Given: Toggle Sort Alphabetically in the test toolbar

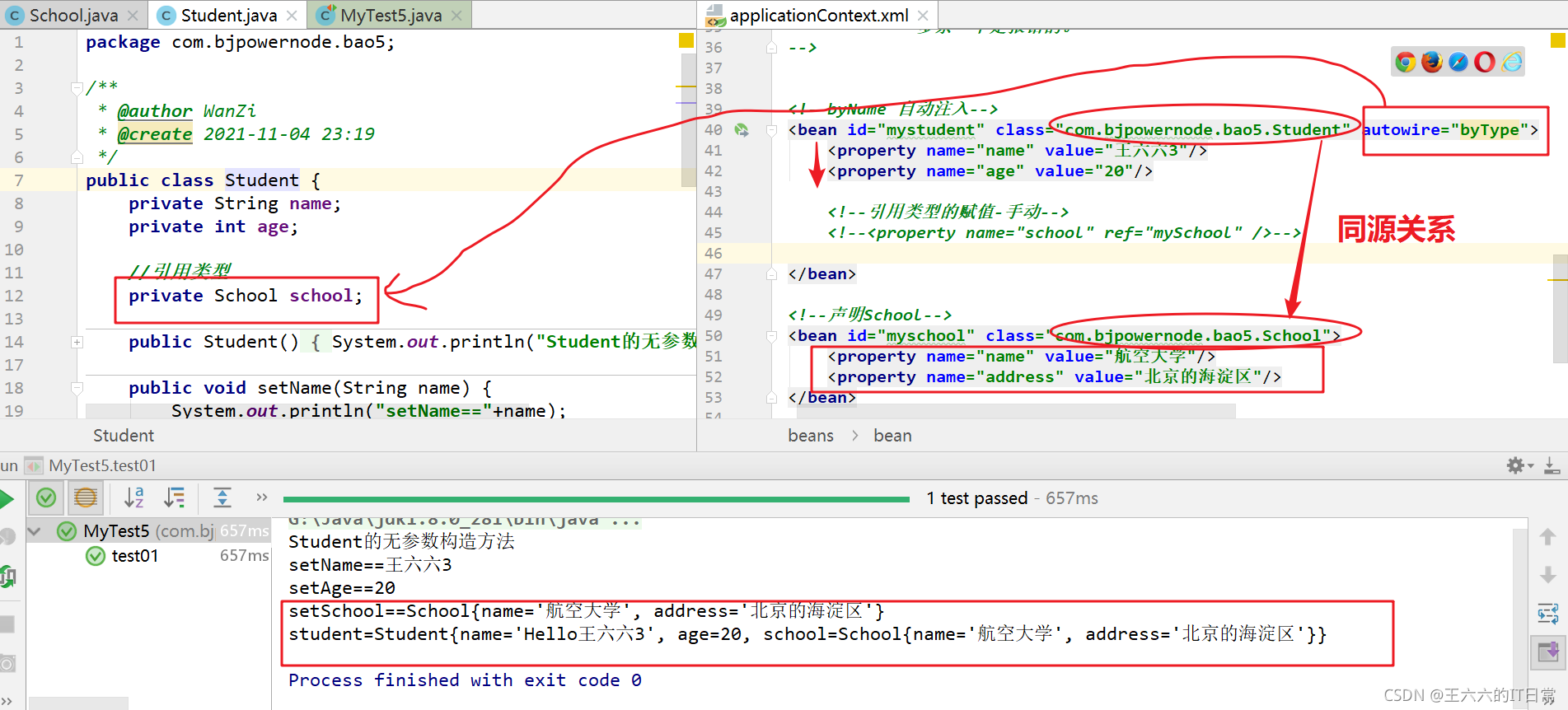Looking at the screenshot, I should coord(134,497).
